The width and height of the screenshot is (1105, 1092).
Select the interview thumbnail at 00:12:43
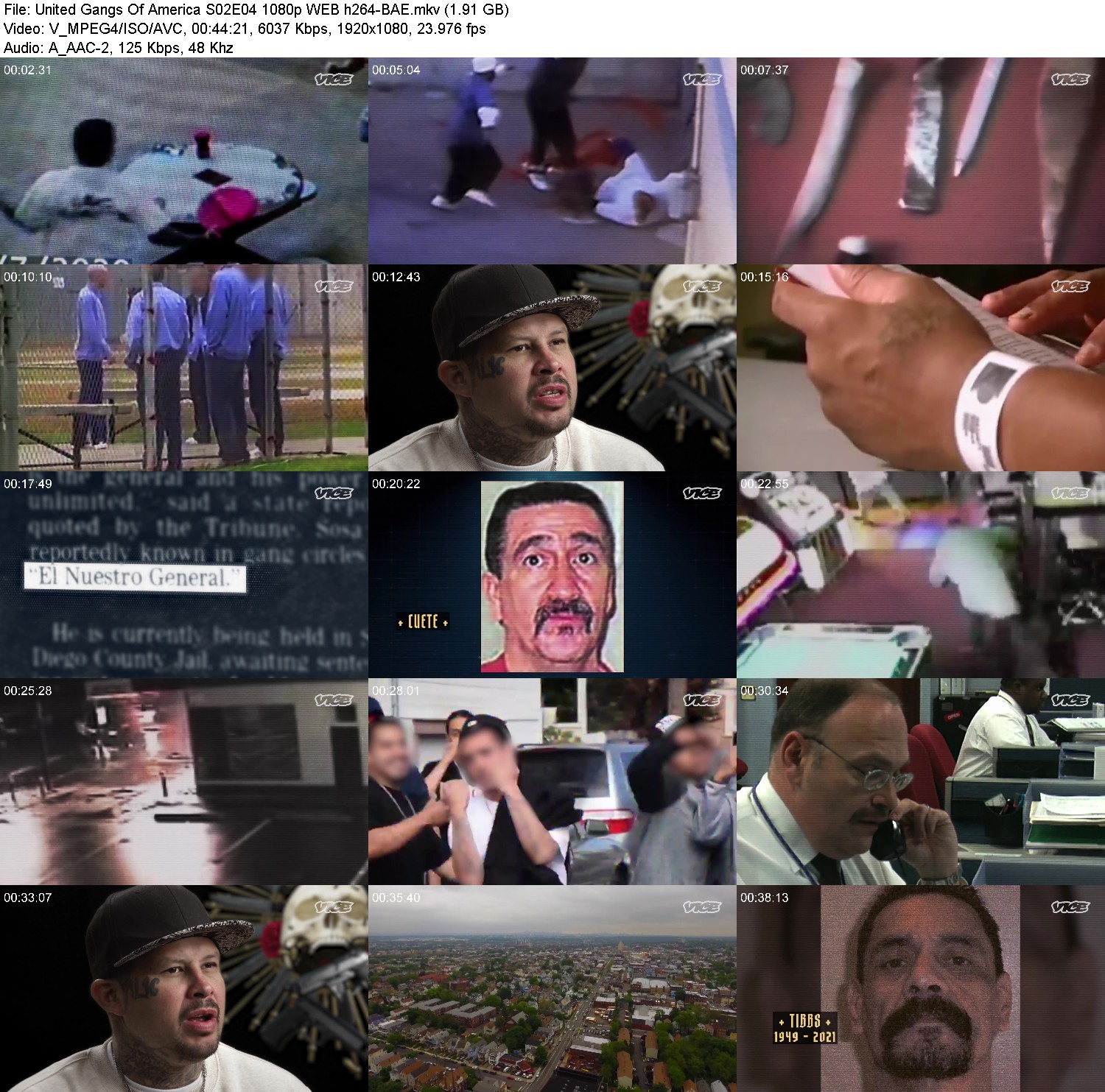point(552,367)
